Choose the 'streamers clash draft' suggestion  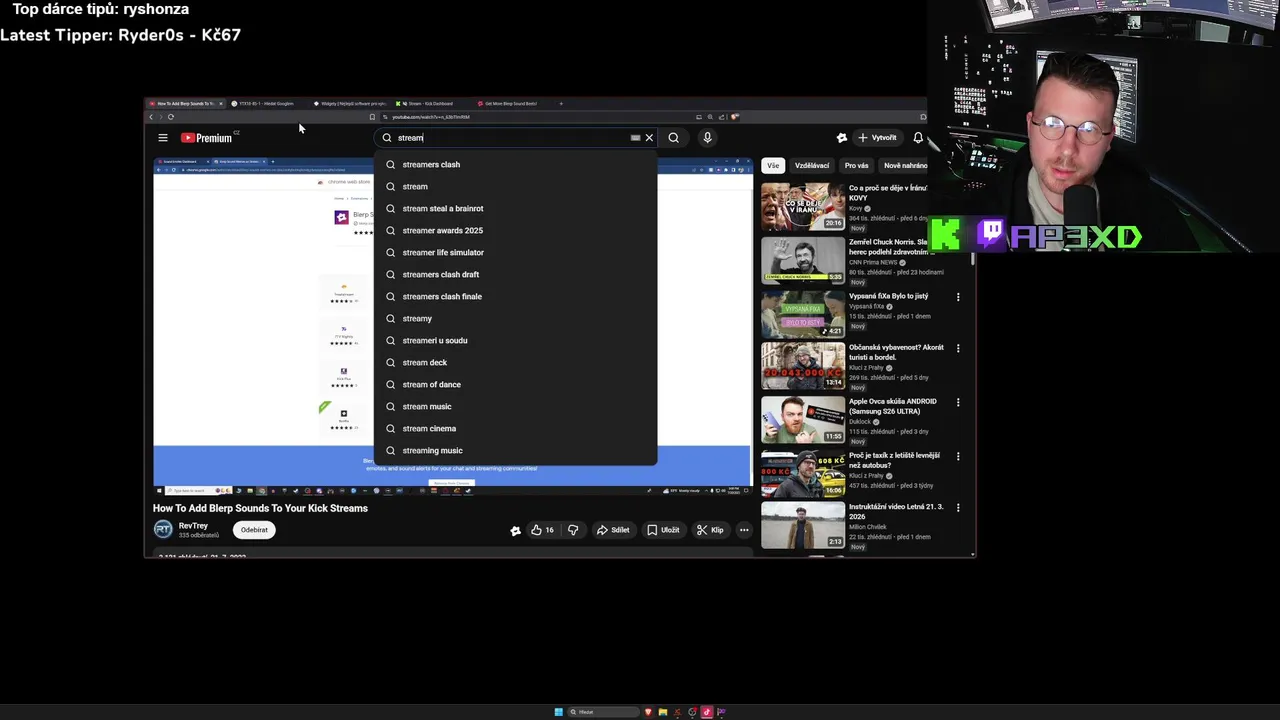click(x=516, y=274)
